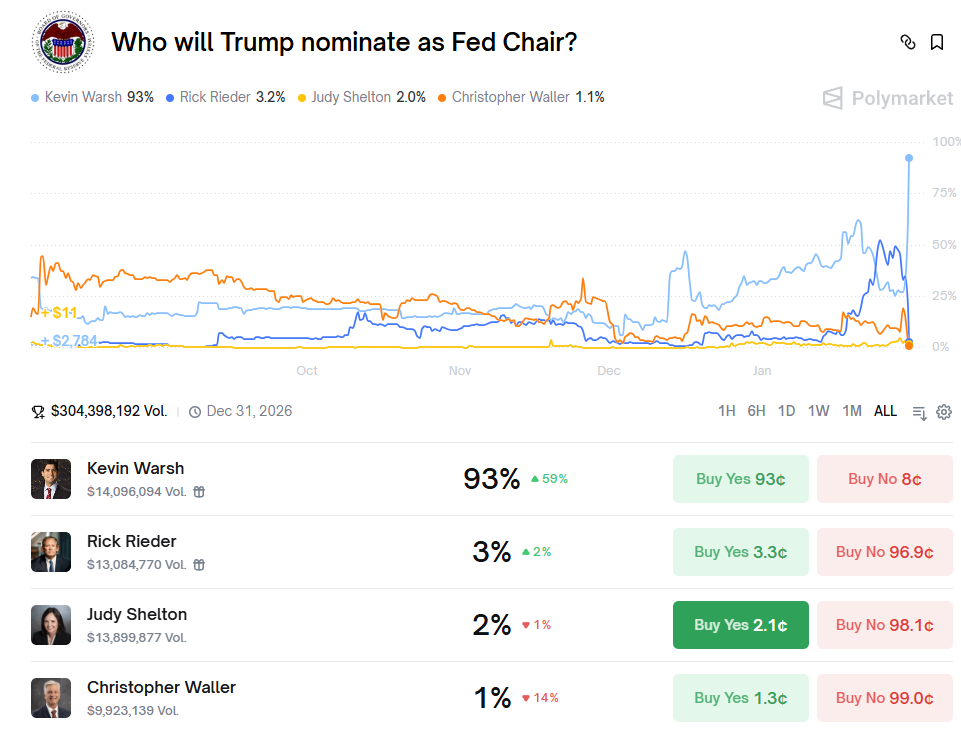The height and width of the screenshot is (729, 961).
Task: Click the Kevin Warsh chart endpoint marker
Action: pyautogui.click(x=909, y=158)
